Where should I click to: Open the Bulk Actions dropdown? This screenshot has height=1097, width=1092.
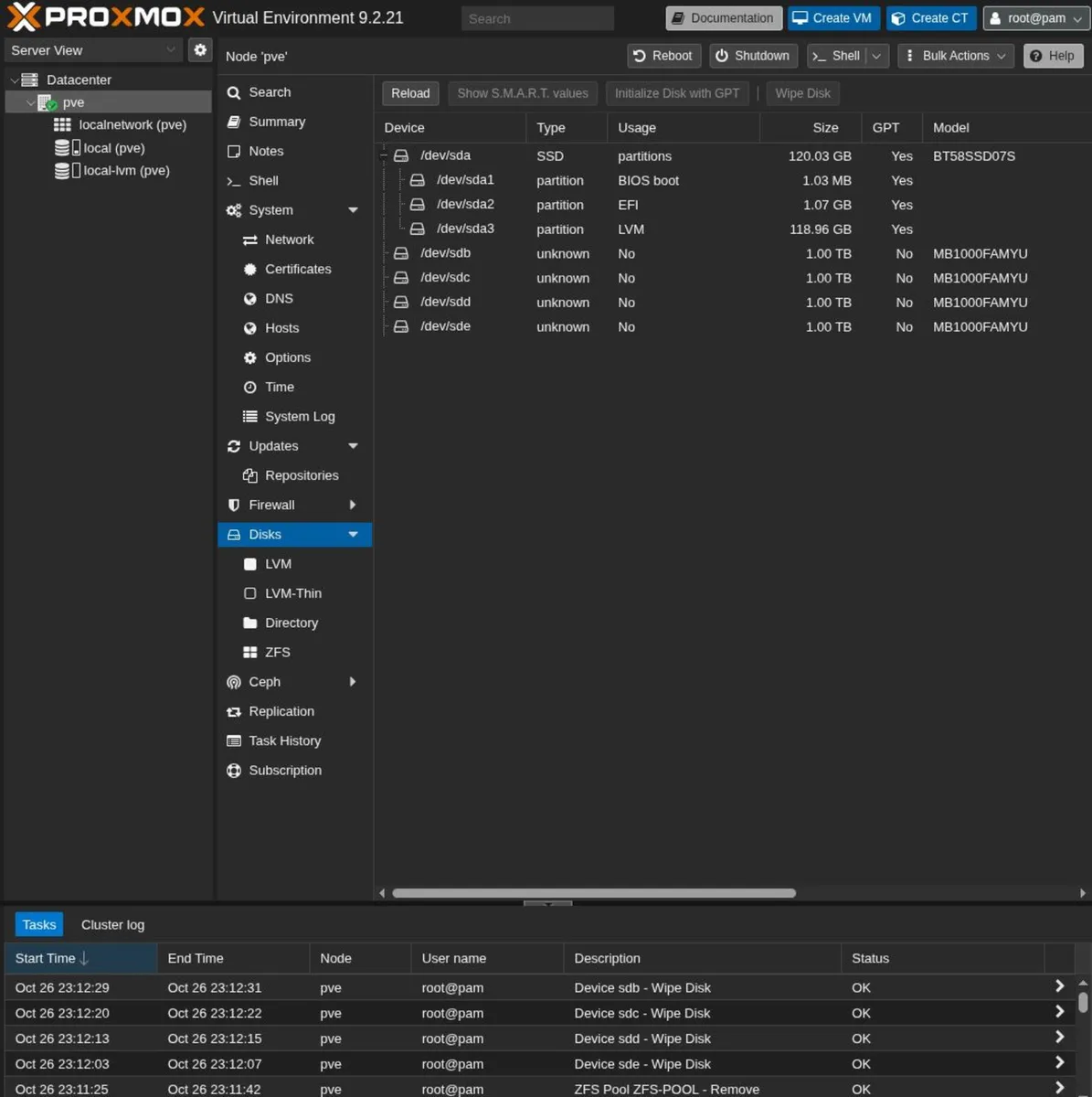(x=956, y=56)
